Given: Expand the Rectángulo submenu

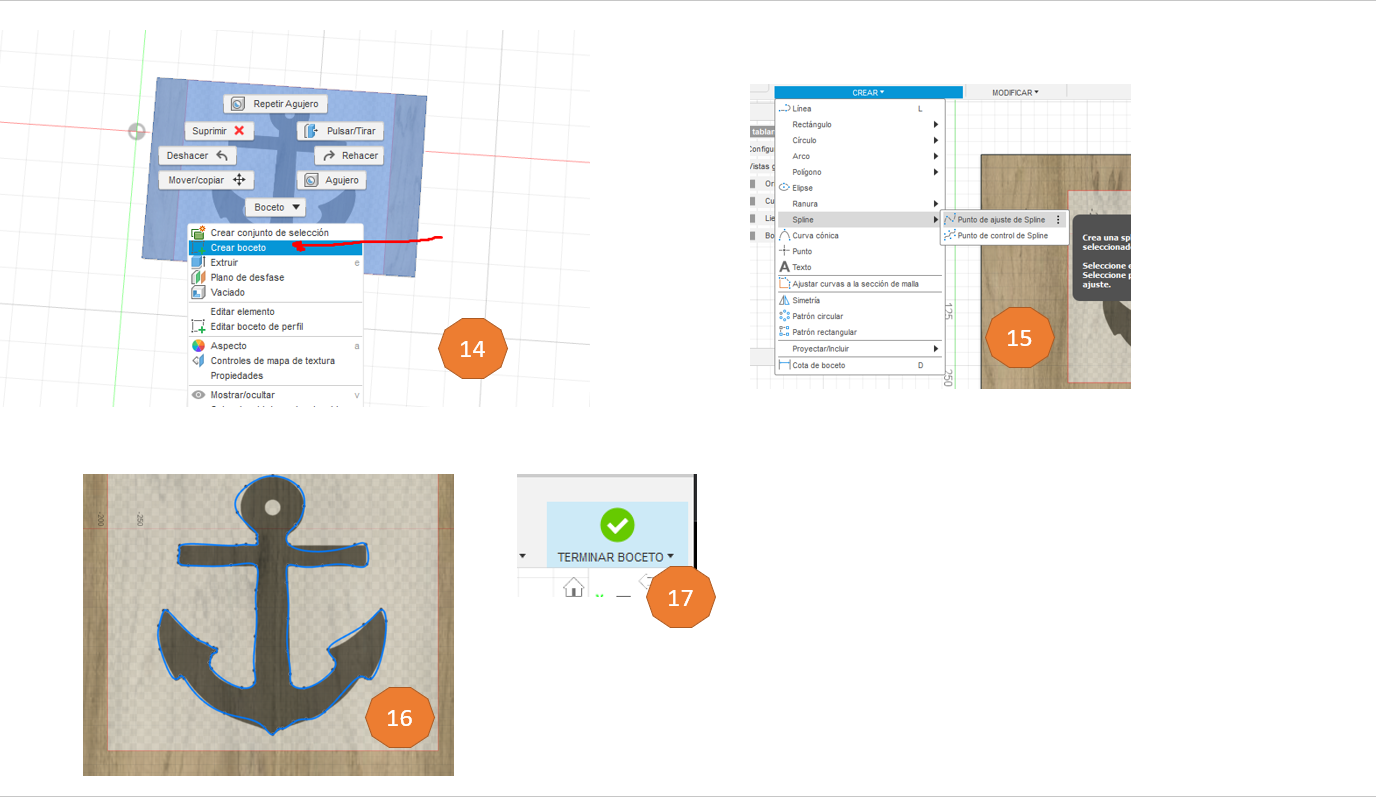Looking at the screenshot, I should pos(859,124).
